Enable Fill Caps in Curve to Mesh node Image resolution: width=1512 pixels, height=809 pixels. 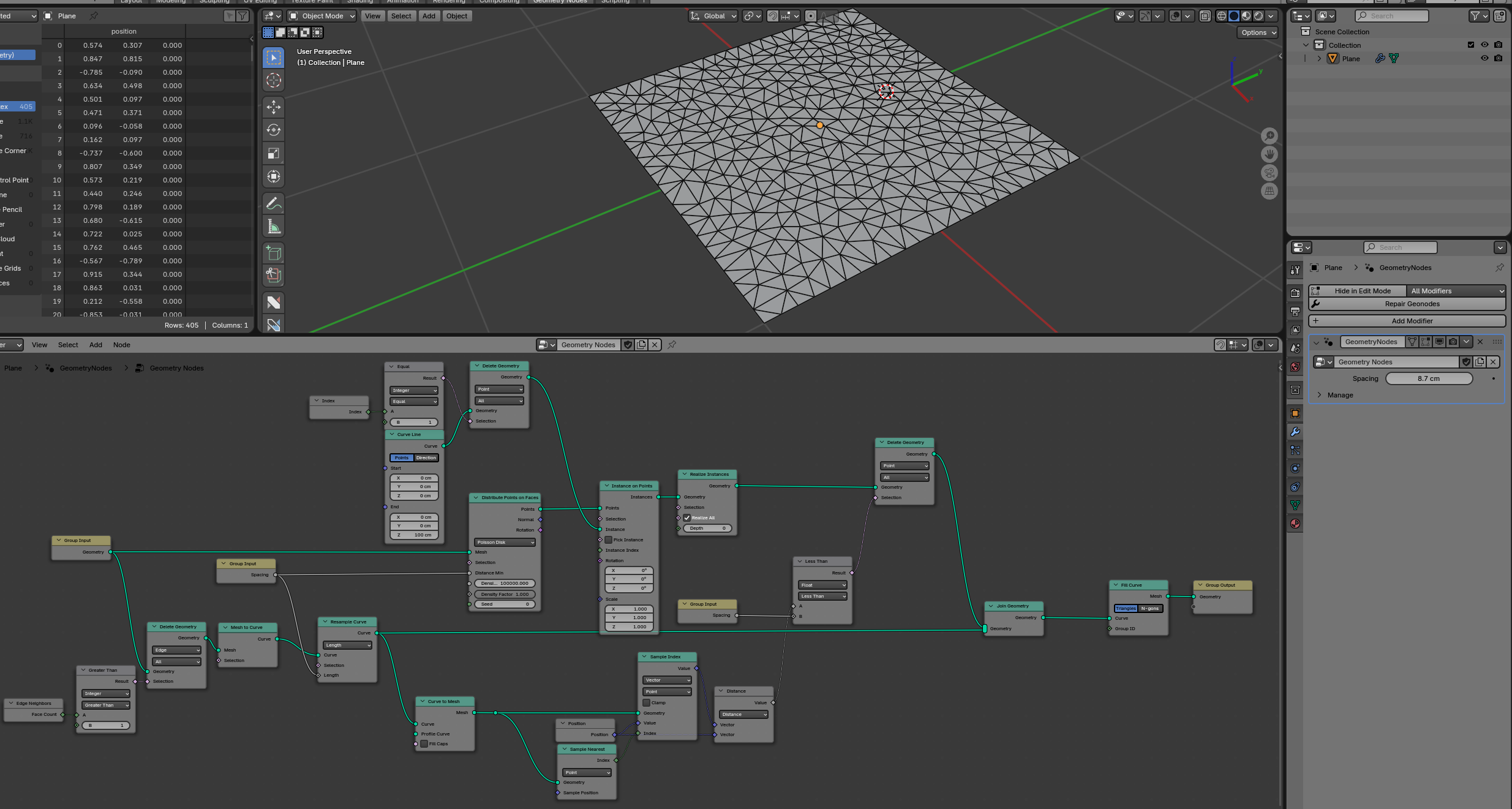point(424,743)
